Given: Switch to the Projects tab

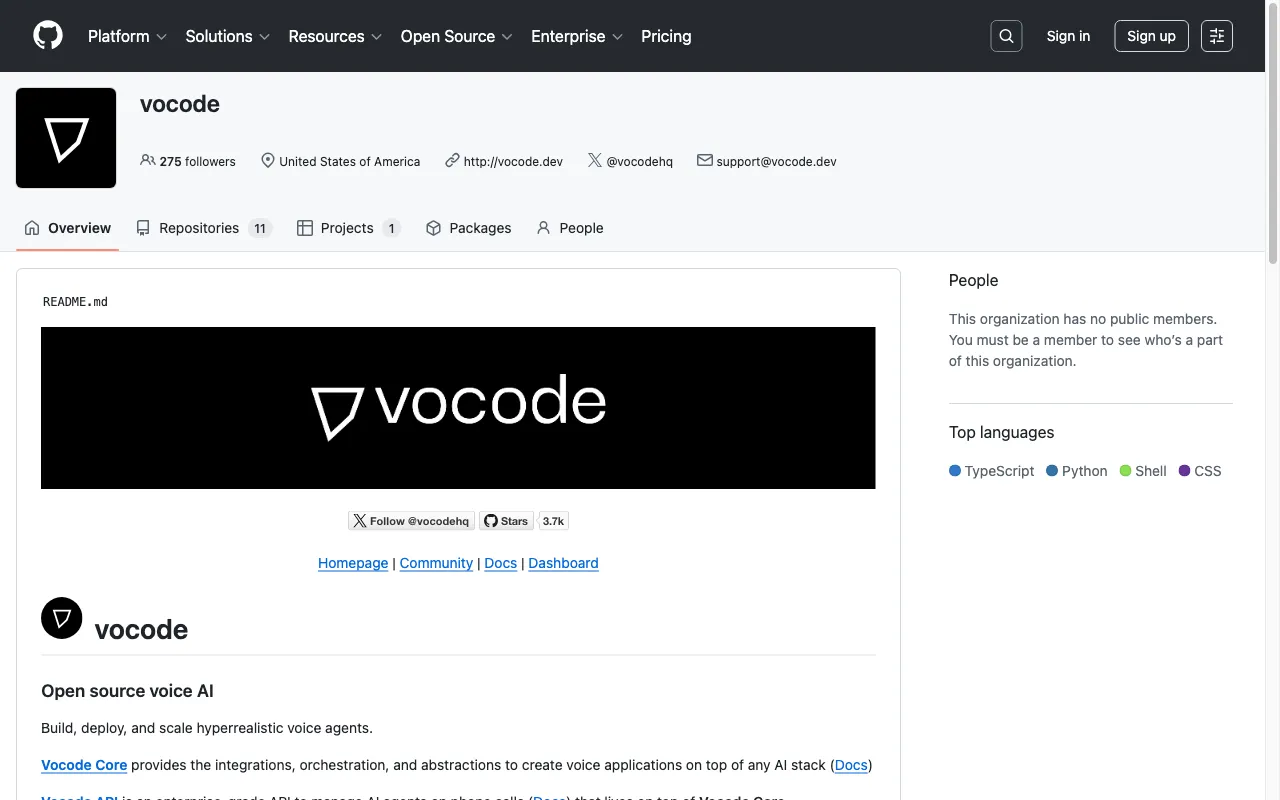Looking at the screenshot, I should click(349, 228).
